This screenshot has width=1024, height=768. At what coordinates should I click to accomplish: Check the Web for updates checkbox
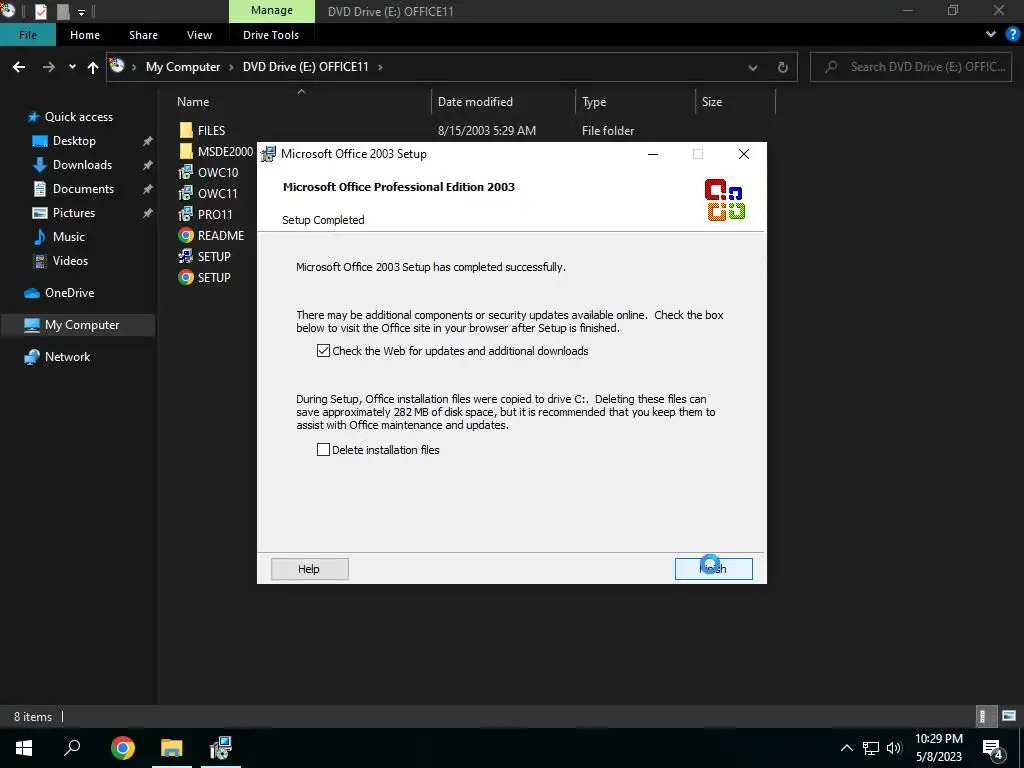click(x=323, y=351)
